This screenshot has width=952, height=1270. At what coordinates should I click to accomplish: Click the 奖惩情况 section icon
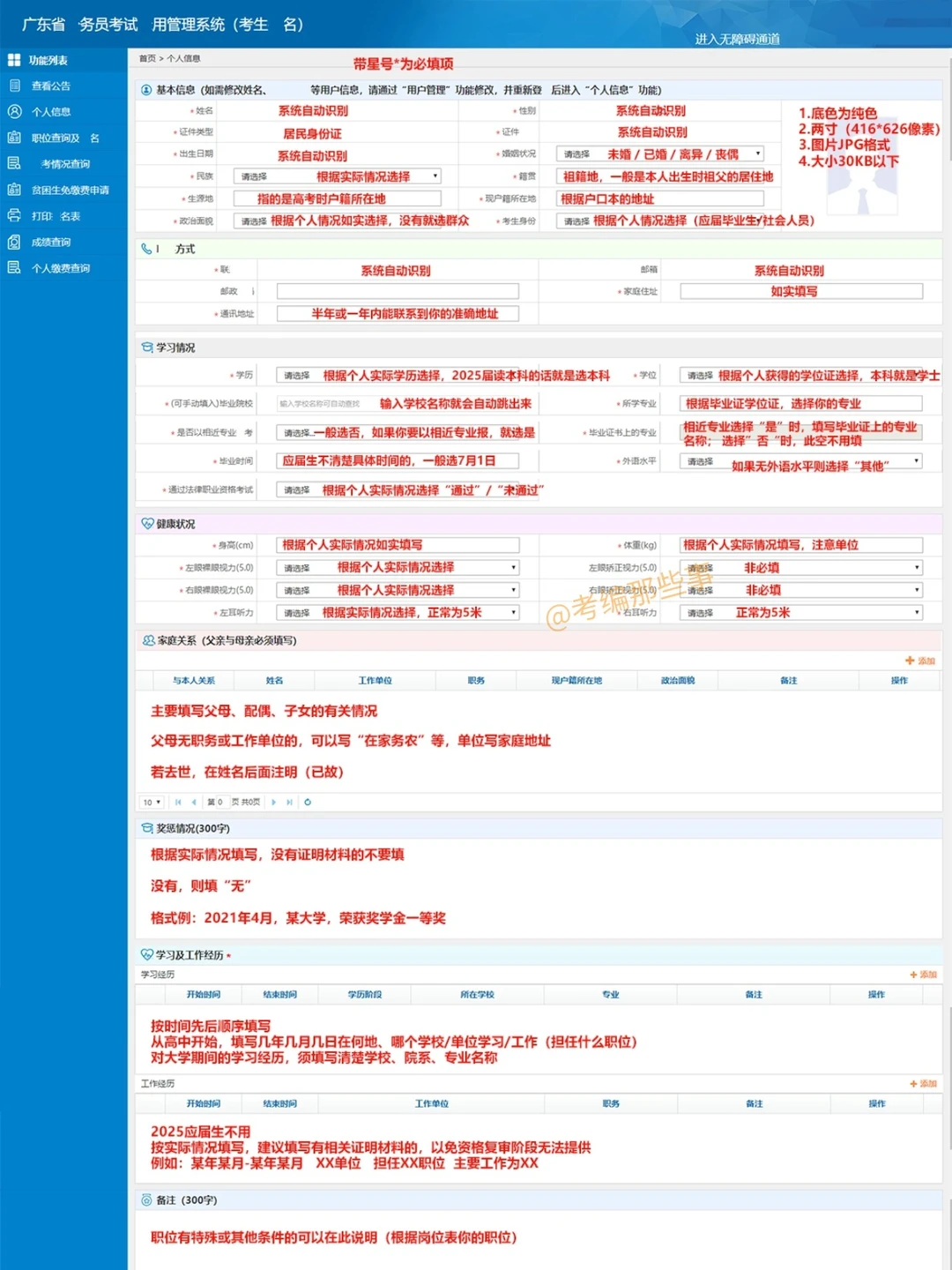tap(147, 828)
